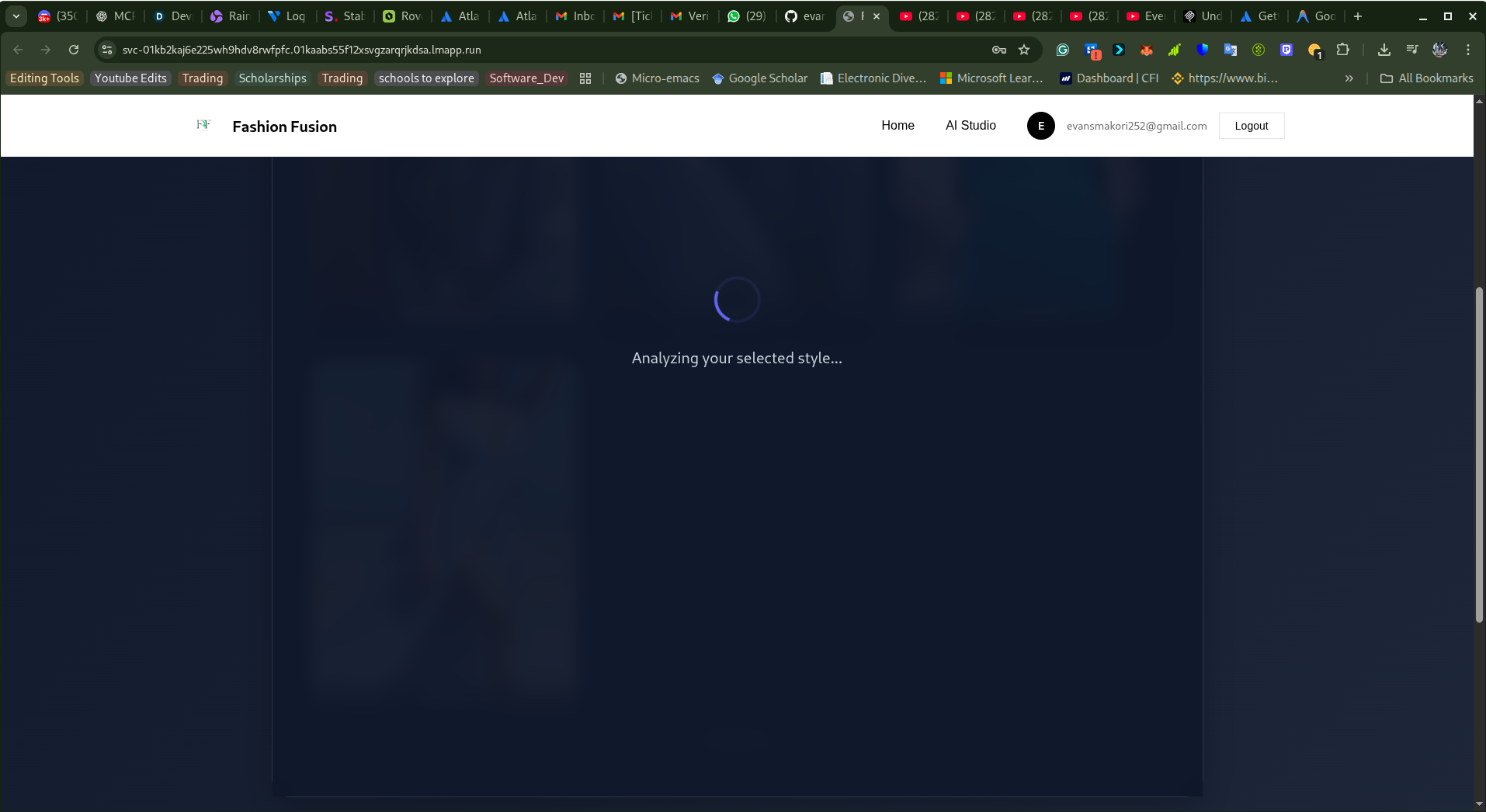1486x812 pixels.
Task: Open the Google Scholar bookmark
Action: tap(759, 78)
